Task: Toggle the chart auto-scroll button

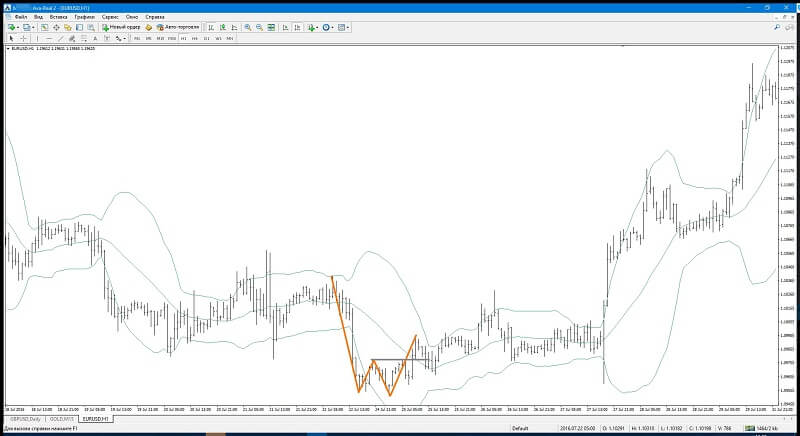Action: 286,28
